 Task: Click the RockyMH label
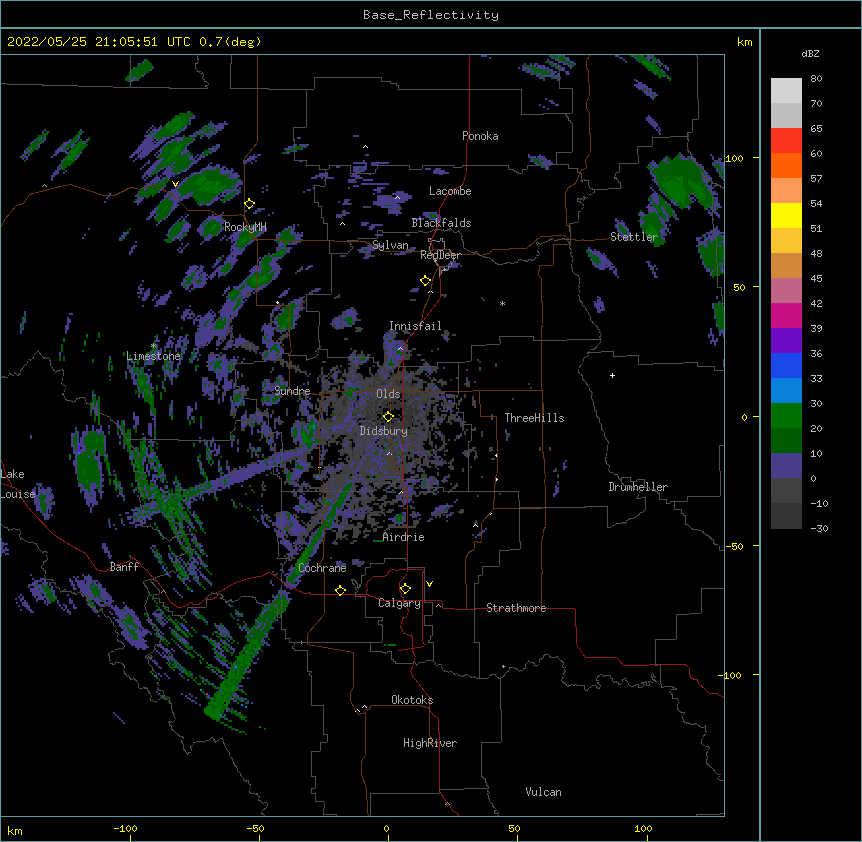click(x=245, y=227)
